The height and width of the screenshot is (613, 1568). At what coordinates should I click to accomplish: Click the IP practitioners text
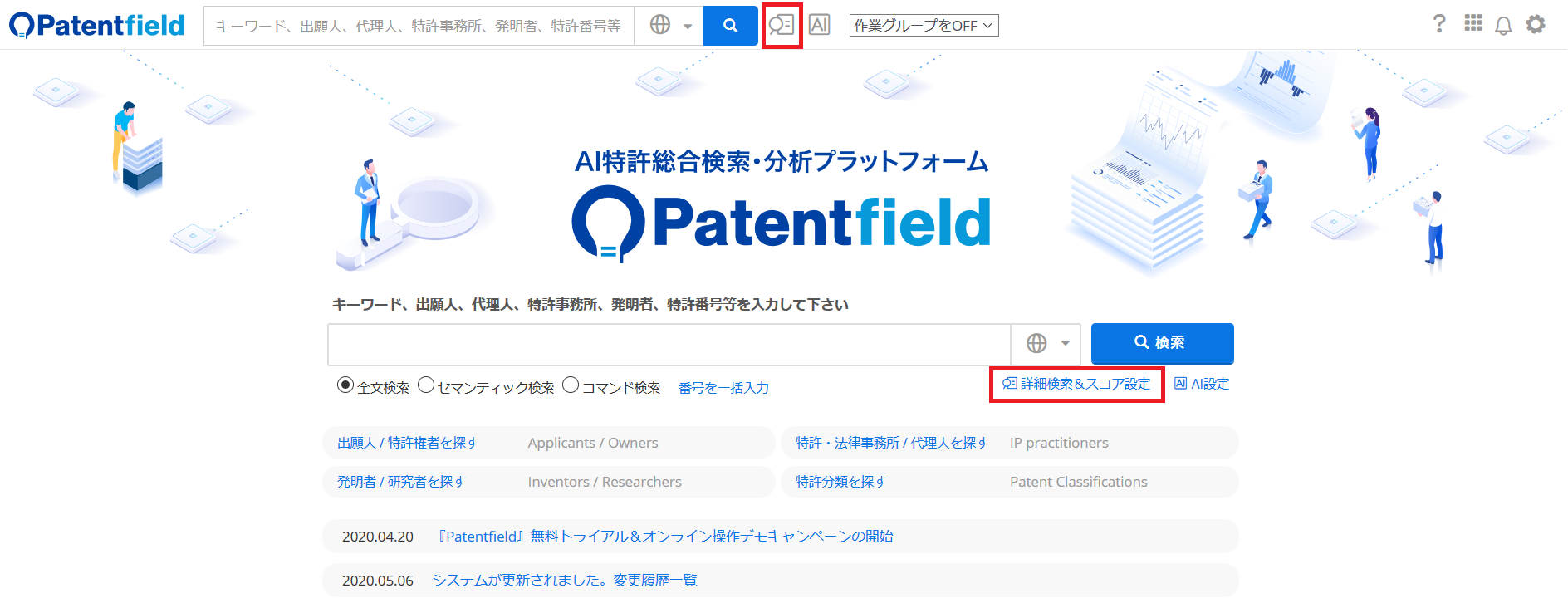point(1059,443)
